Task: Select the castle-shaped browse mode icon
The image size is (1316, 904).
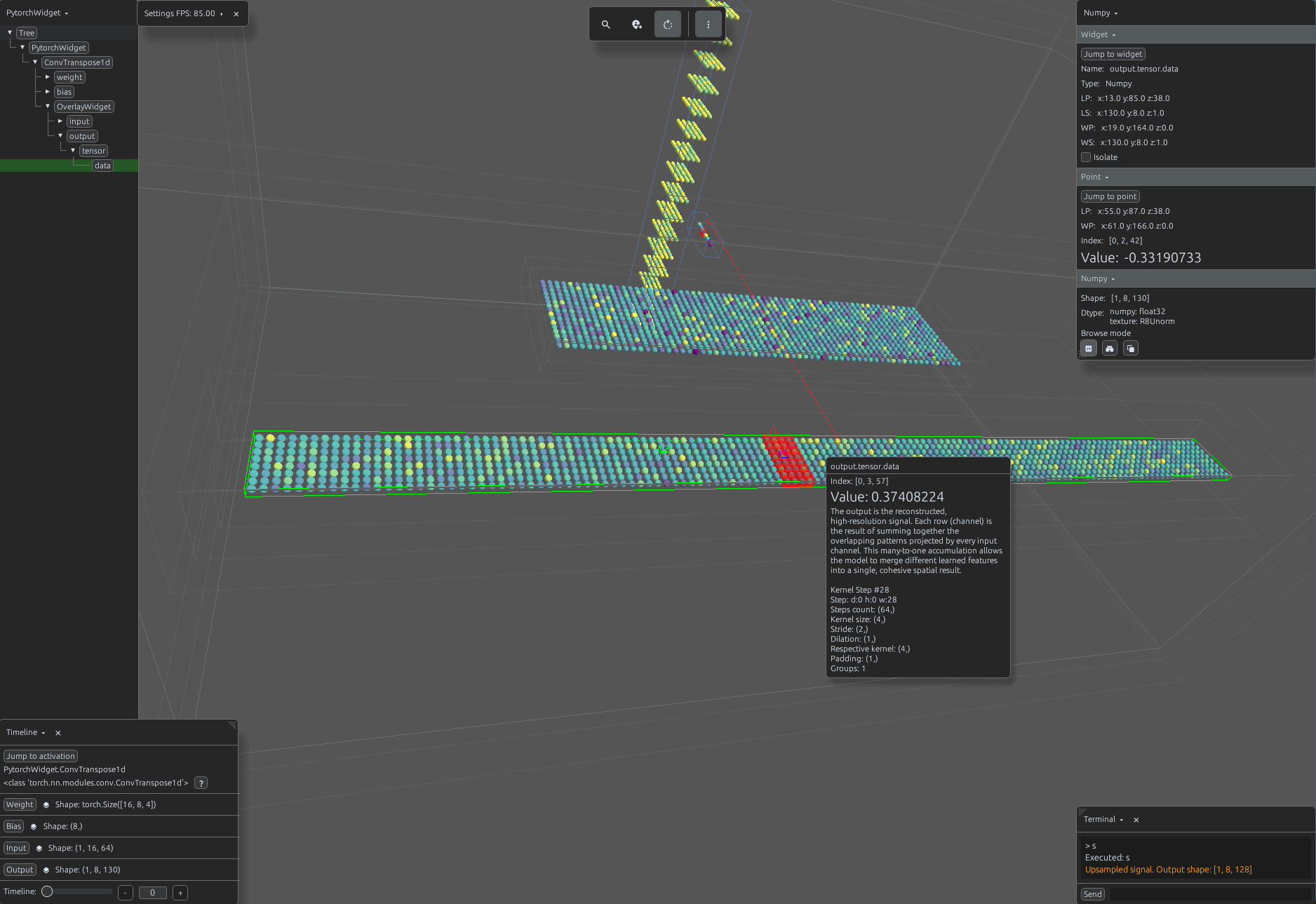Action: [1110, 349]
